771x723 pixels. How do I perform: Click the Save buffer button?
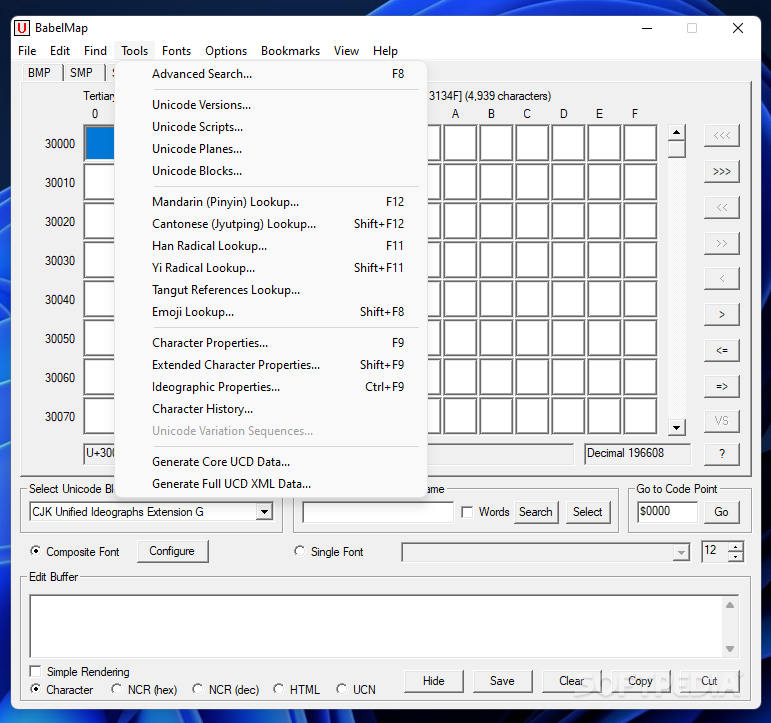pyautogui.click(x=502, y=681)
